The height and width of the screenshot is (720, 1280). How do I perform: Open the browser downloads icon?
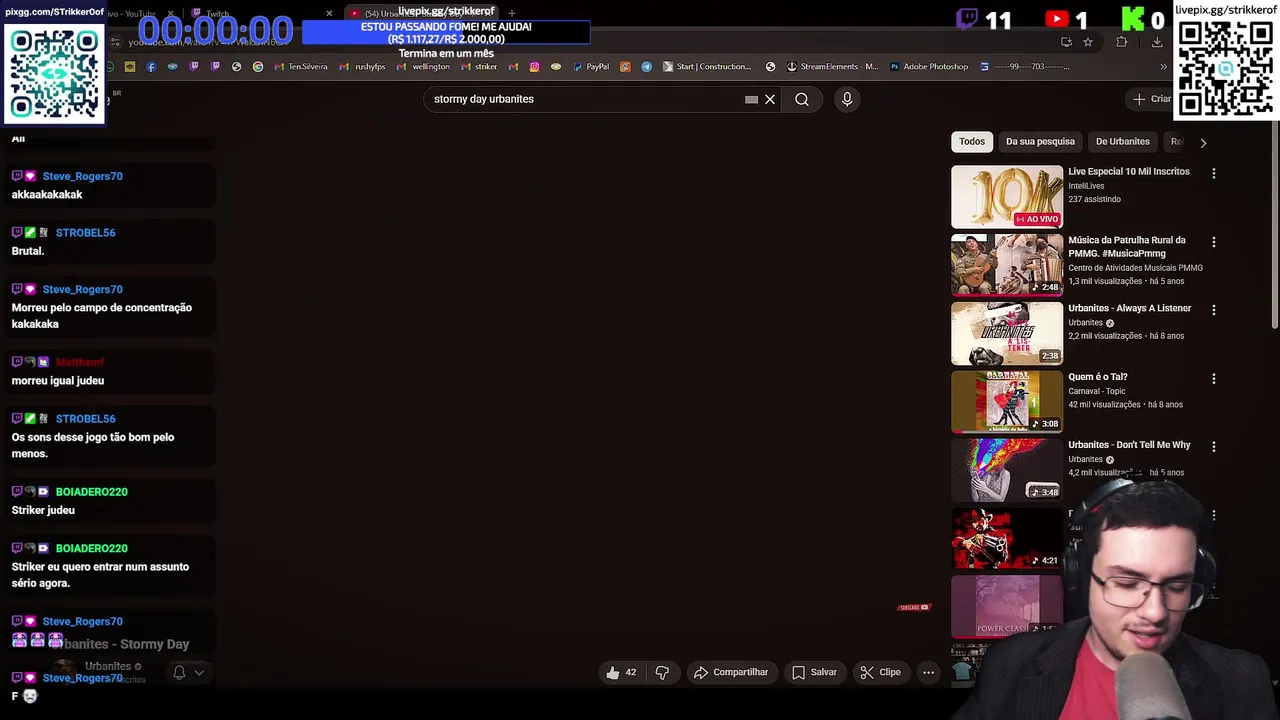(x=1157, y=42)
